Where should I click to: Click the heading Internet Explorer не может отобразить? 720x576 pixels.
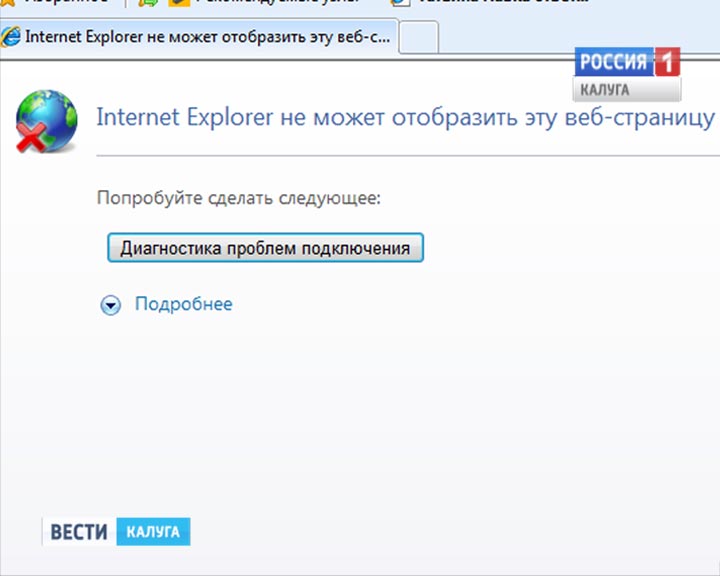click(405, 117)
